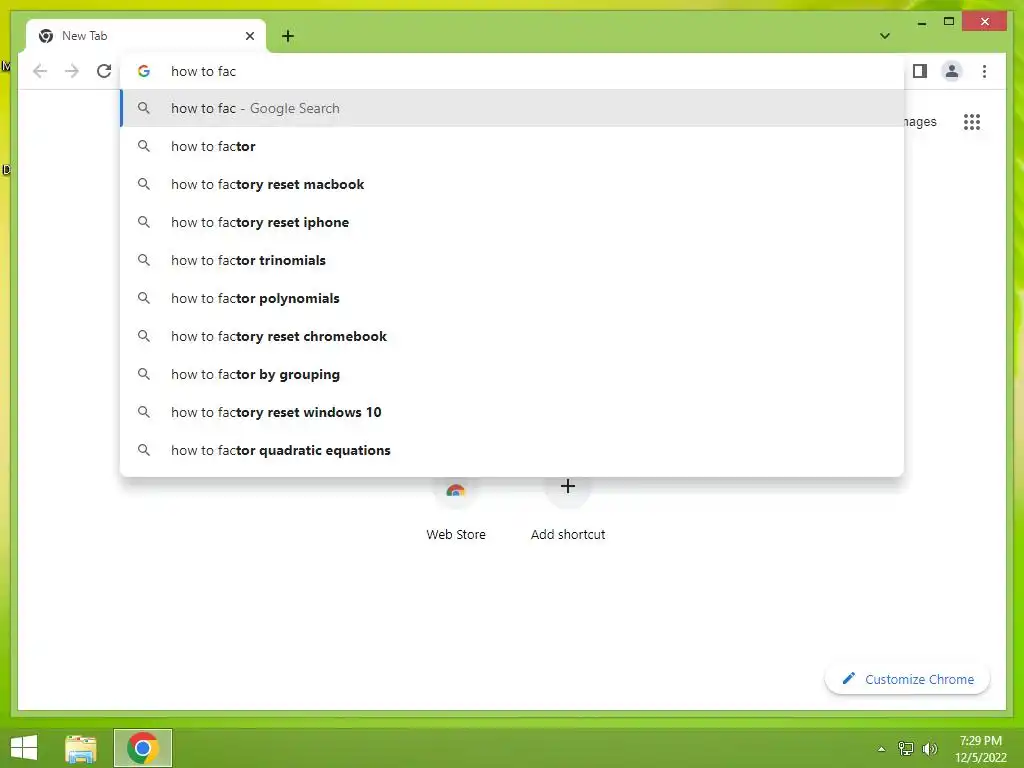
Task: Click the Chrome icon in the tab title
Action: pyautogui.click(x=46, y=36)
